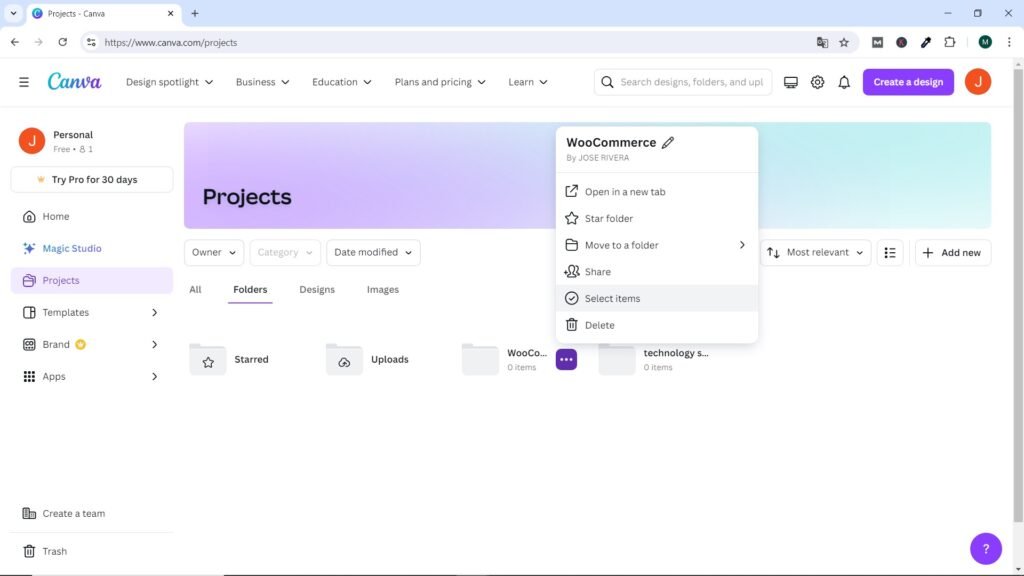The image size is (1024, 576).
Task: Open the hamburger main menu icon
Action: (24, 82)
